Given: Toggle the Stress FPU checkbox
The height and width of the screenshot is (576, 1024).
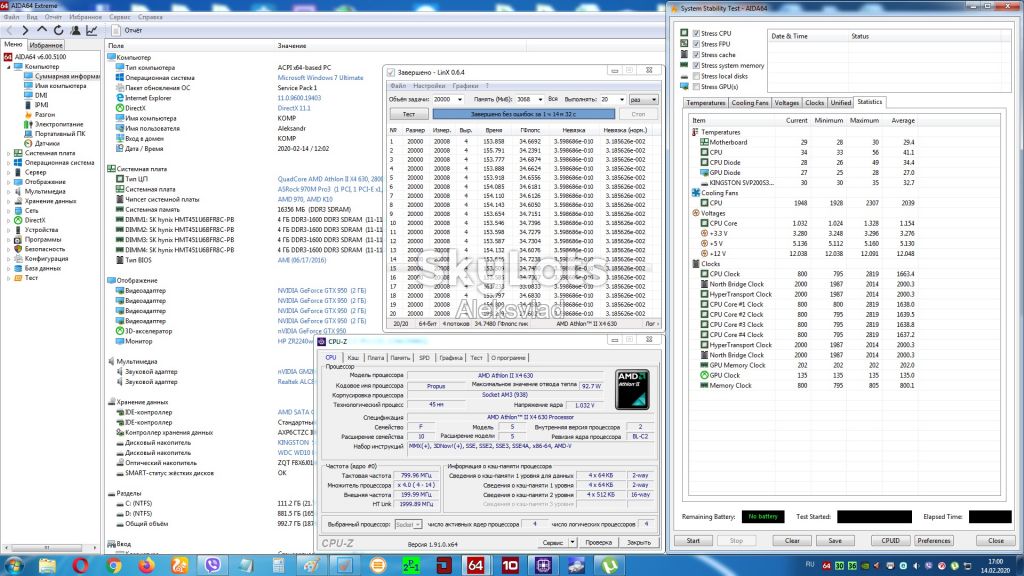Looking at the screenshot, I should click(696, 44).
